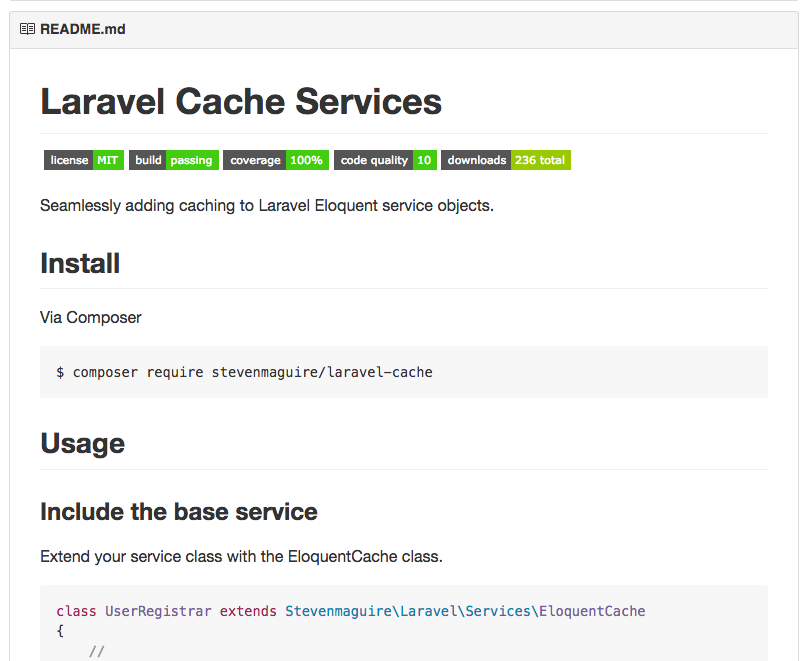Click the Stevenmaguire\Laravel\Services\EloquentCache namespace
Viewport: 812px width, 661px height.
(465, 611)
